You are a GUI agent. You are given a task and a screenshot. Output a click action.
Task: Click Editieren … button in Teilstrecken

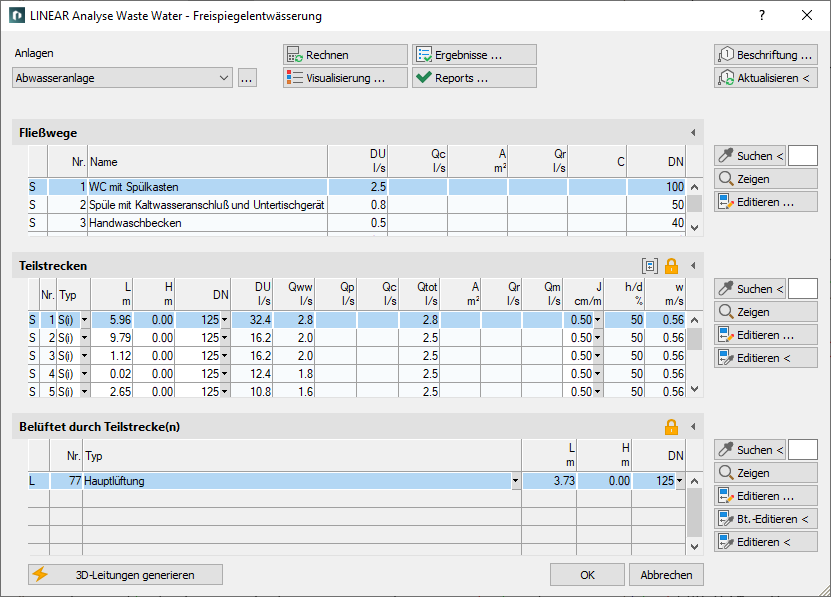coord(766,335)
